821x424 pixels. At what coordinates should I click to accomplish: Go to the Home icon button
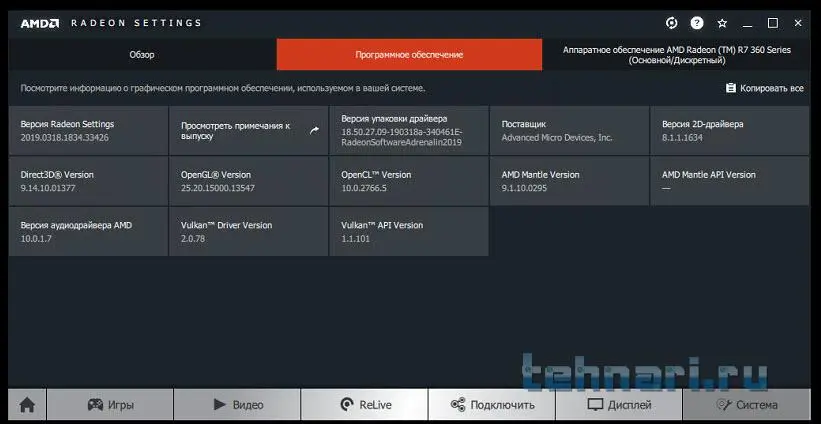(x=27, y=405)
